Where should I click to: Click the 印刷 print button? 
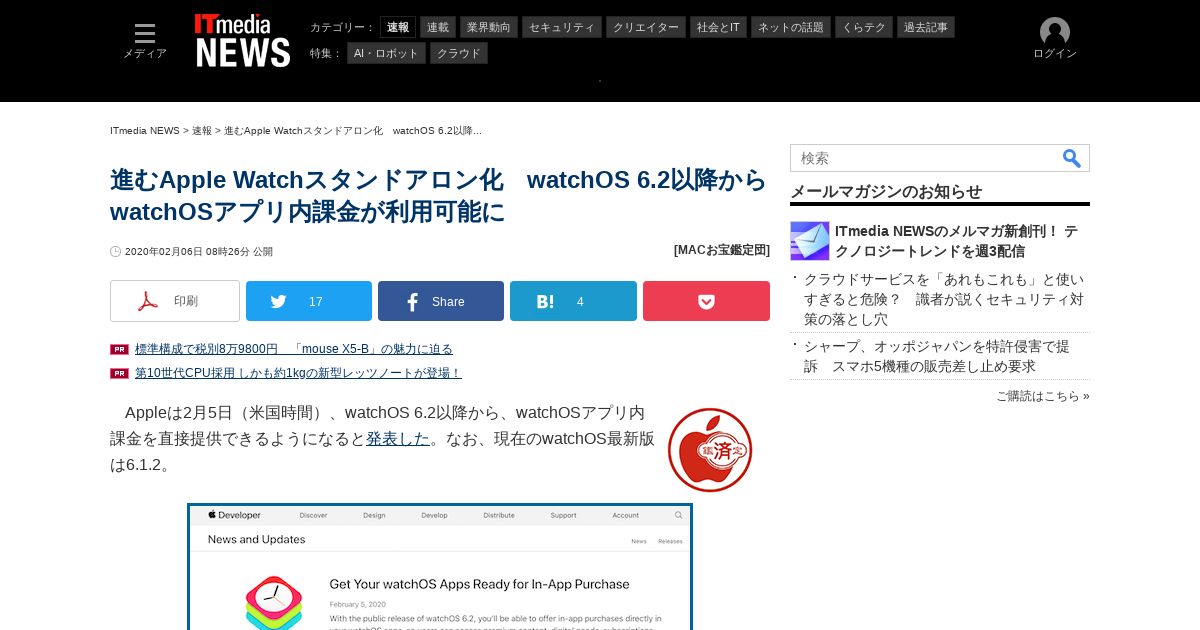pyautogui.click(x=175, y=301)
